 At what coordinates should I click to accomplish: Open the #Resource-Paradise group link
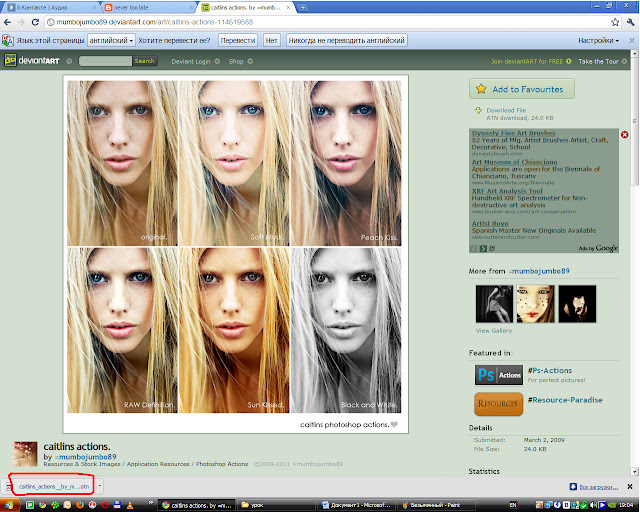tap(565, 400)
